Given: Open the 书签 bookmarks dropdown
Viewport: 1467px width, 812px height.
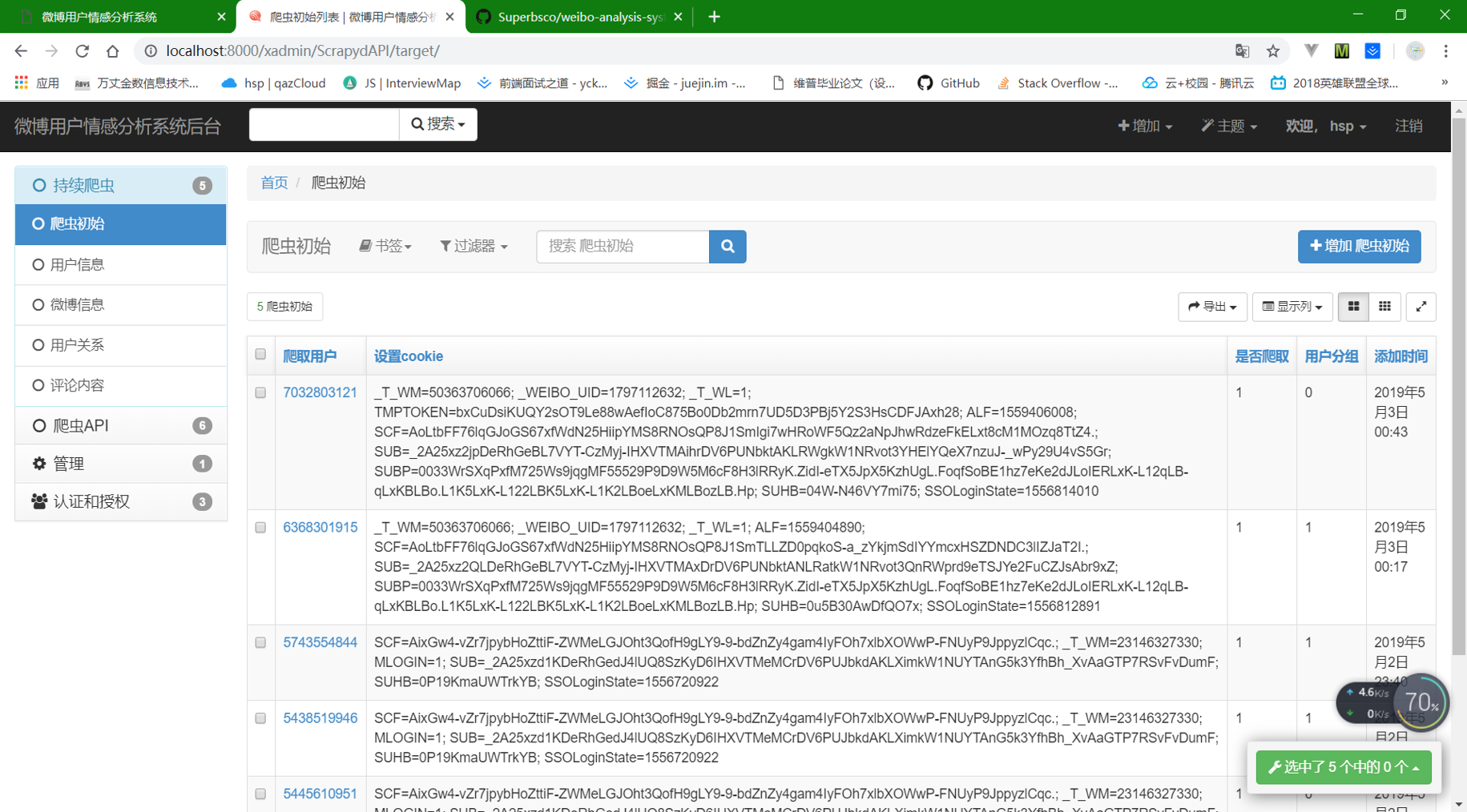Looking at the screenshot, I should (385, 246).
